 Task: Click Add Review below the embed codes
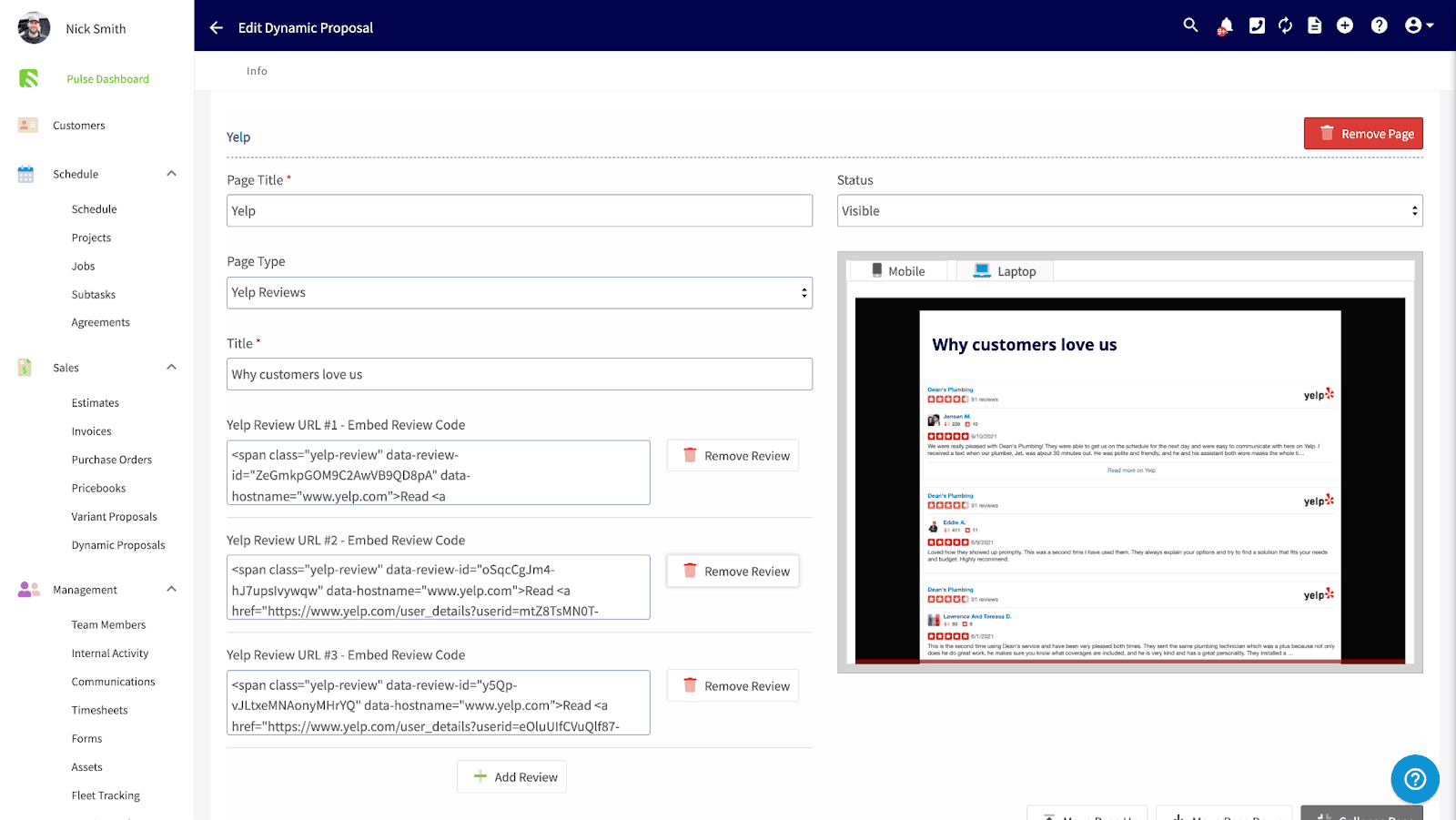coord(511,776)
